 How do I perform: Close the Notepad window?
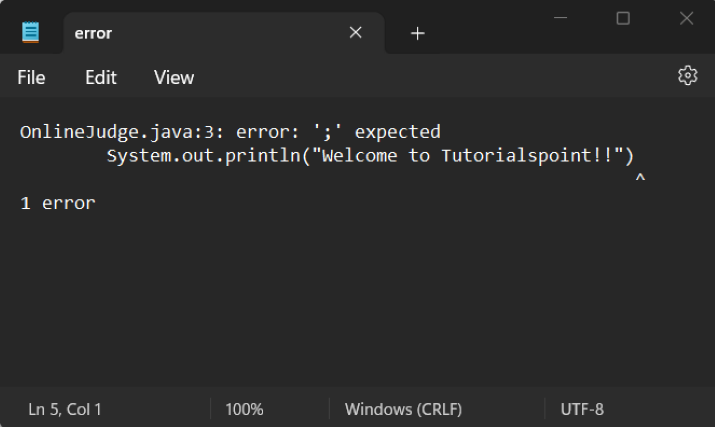pyautogui.click(x=687, y=19)
